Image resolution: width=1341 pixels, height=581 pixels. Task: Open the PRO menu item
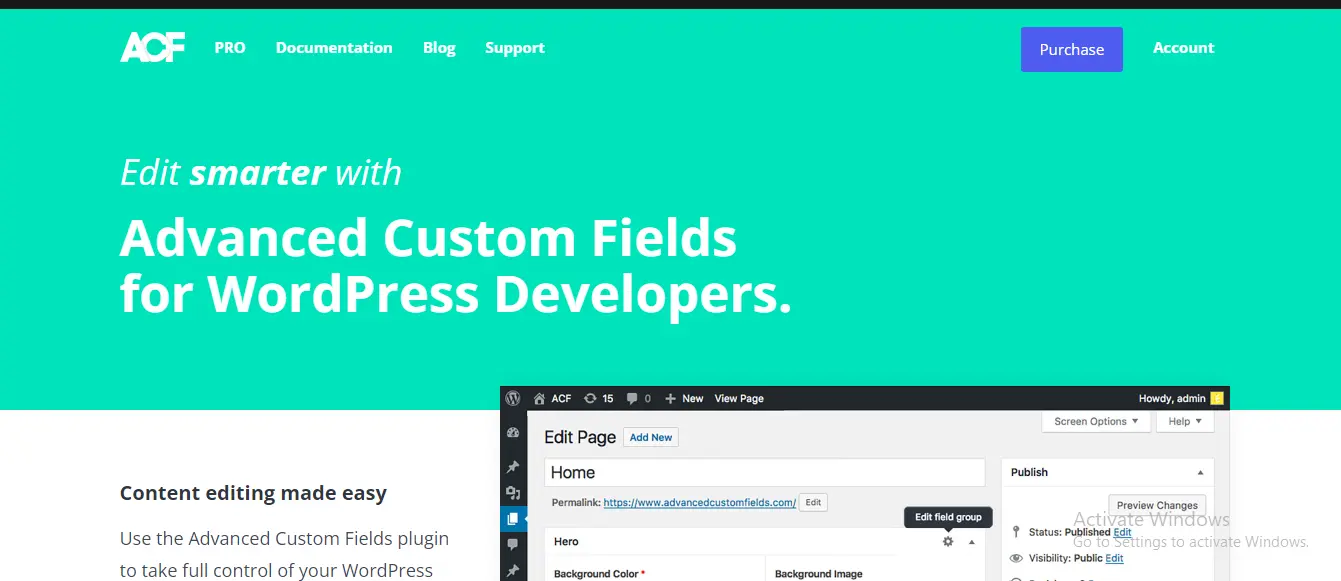[230, 48]
